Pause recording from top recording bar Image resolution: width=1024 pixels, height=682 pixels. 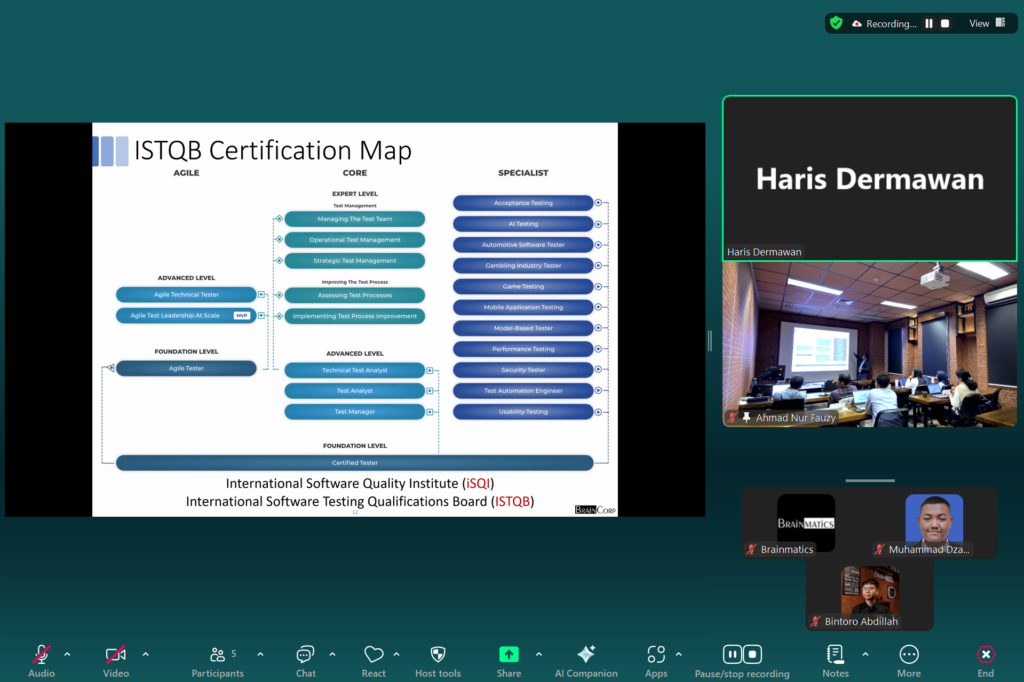coord(929,23)
